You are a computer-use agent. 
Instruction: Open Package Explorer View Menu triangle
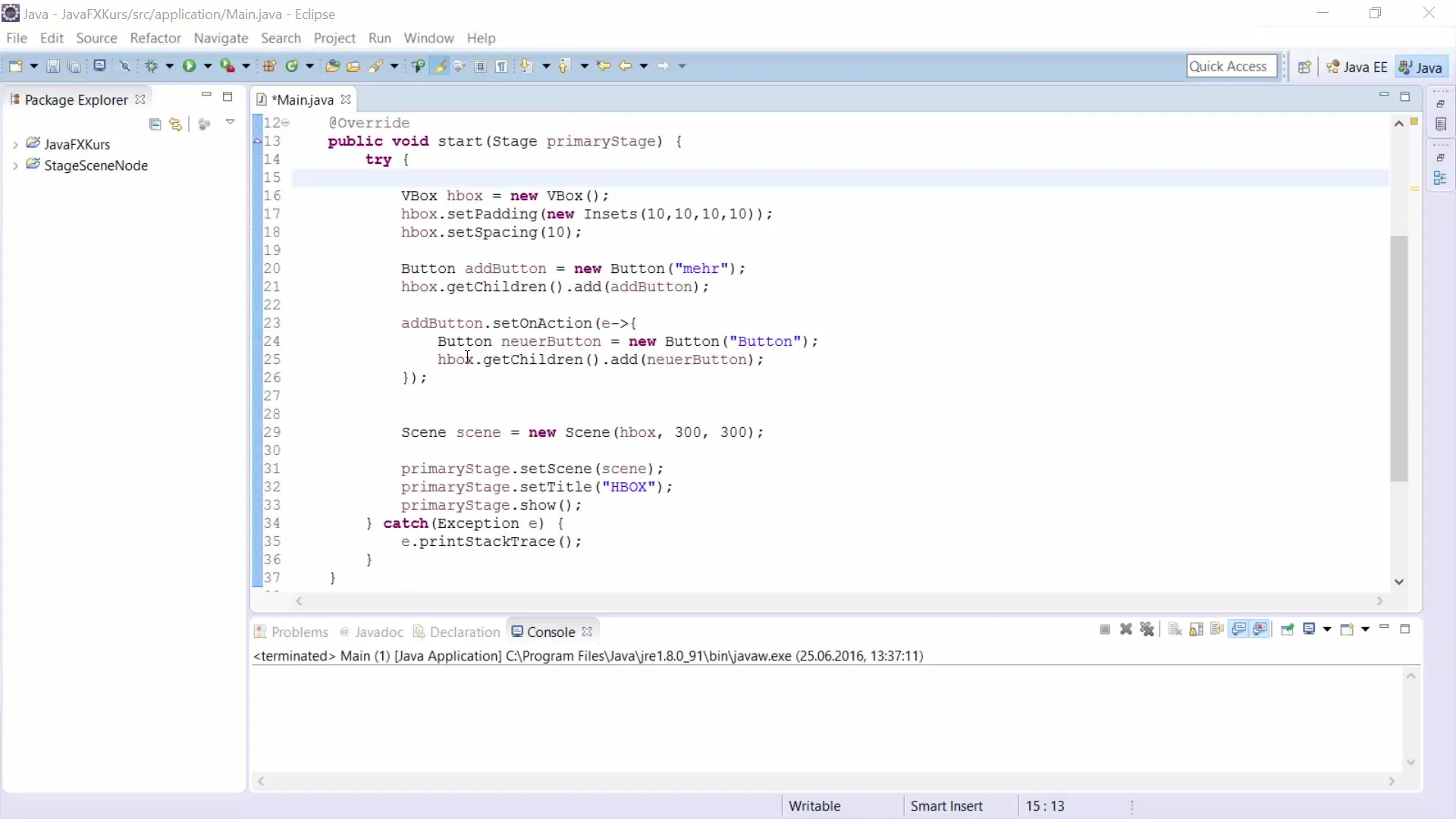[x=230, y=122]
